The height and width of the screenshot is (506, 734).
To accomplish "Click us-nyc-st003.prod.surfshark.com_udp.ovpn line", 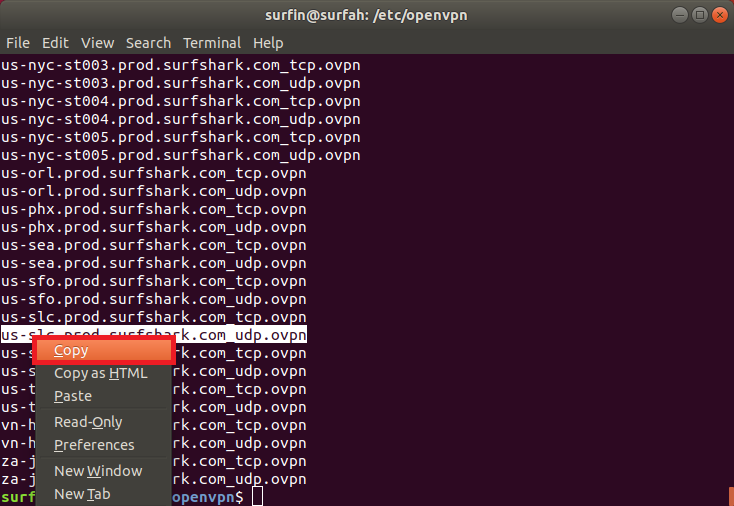I will (x=181, y=83).
